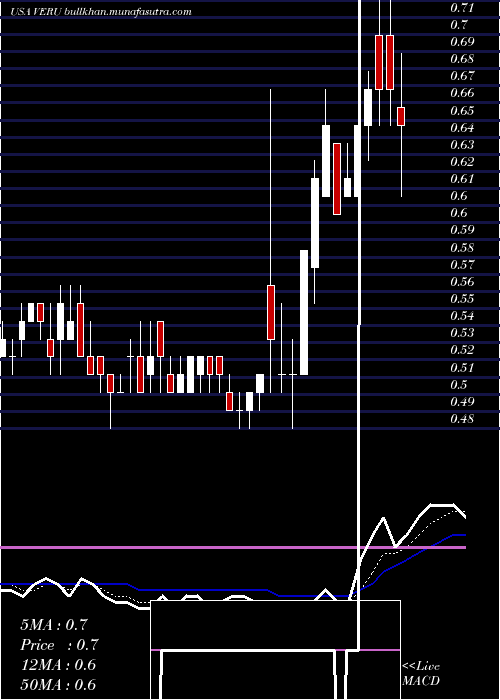Click the 0.54 price axis label

click(462, 316)
